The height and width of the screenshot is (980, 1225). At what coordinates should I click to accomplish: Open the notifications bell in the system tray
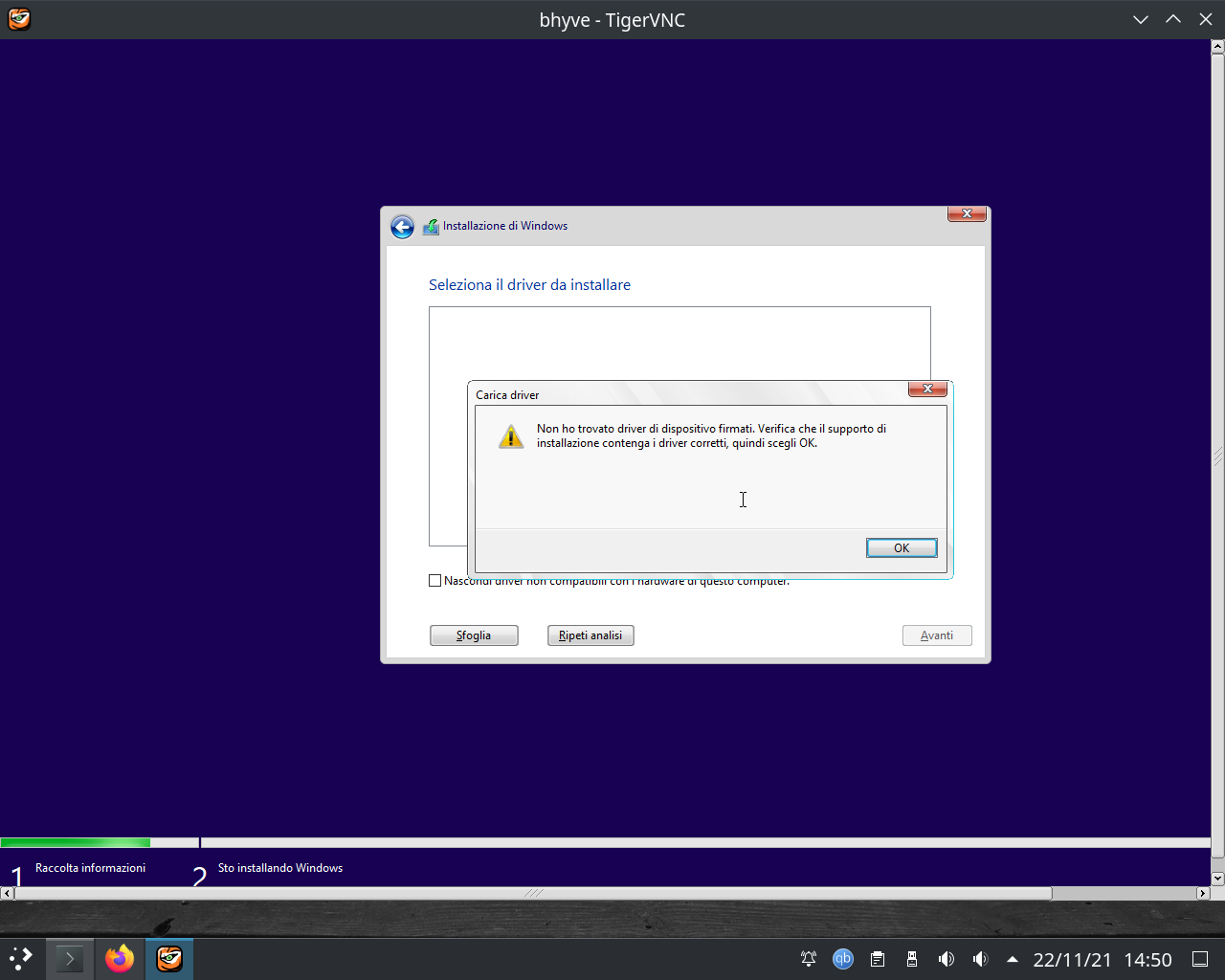click(x=807, y=959)
